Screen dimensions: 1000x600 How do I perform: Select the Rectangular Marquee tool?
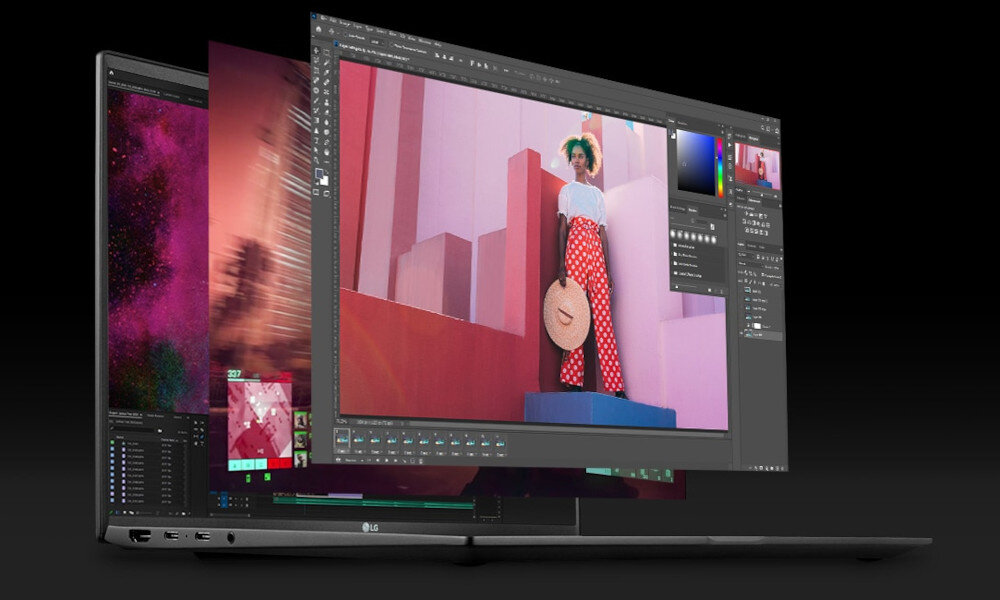(x=327, y=52)
